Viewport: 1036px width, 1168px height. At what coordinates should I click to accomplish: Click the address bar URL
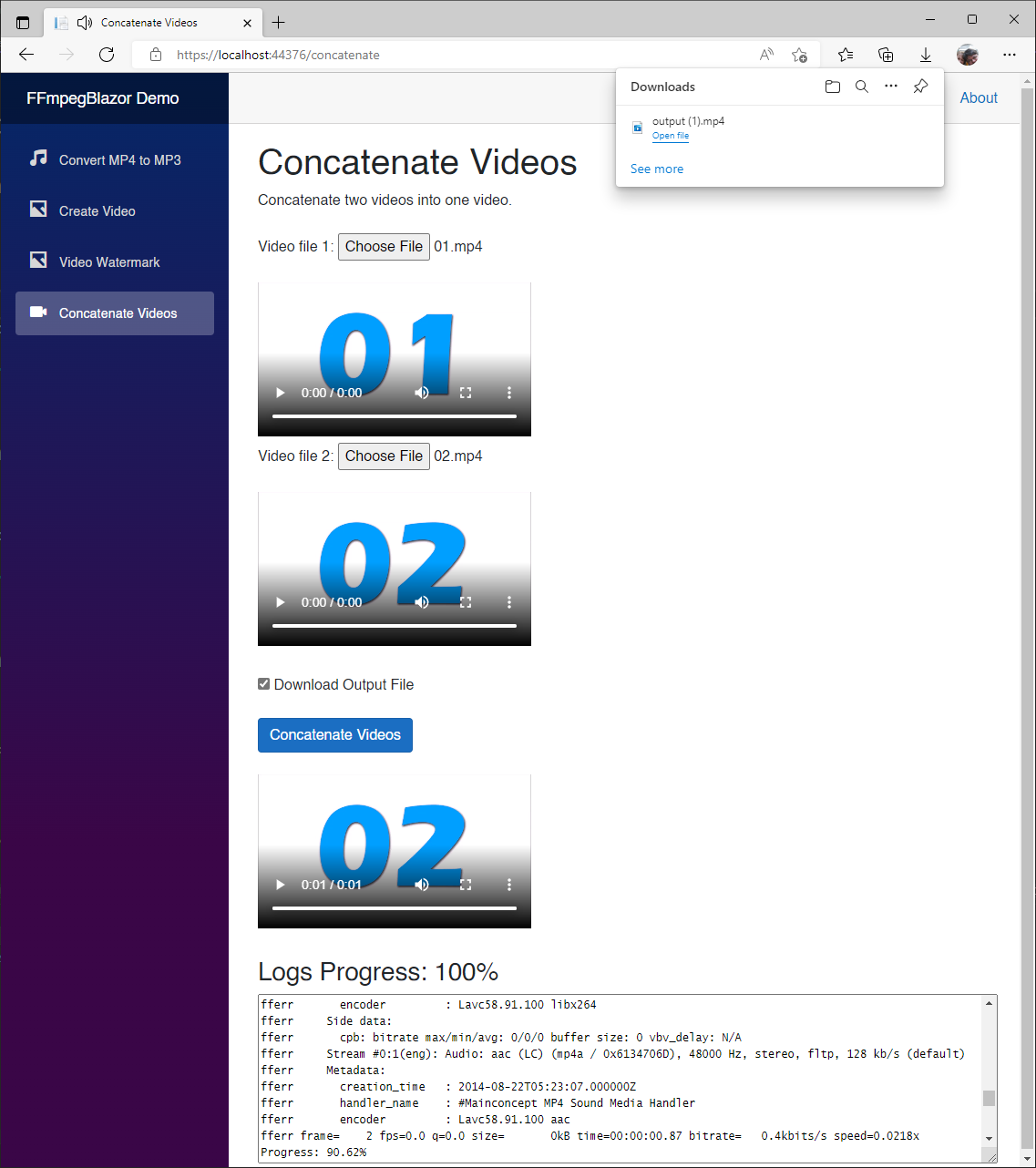pos(278,55)
